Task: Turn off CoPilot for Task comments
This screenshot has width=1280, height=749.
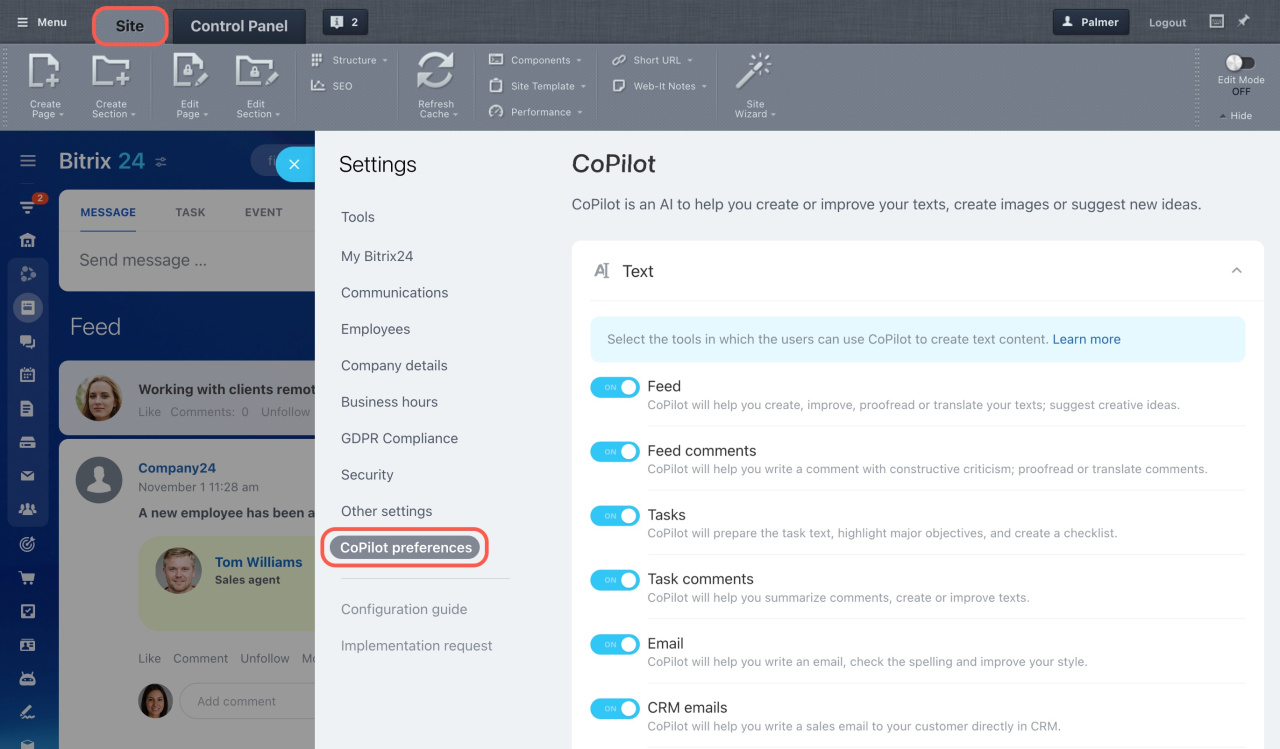Action: (x=614, y=580)
